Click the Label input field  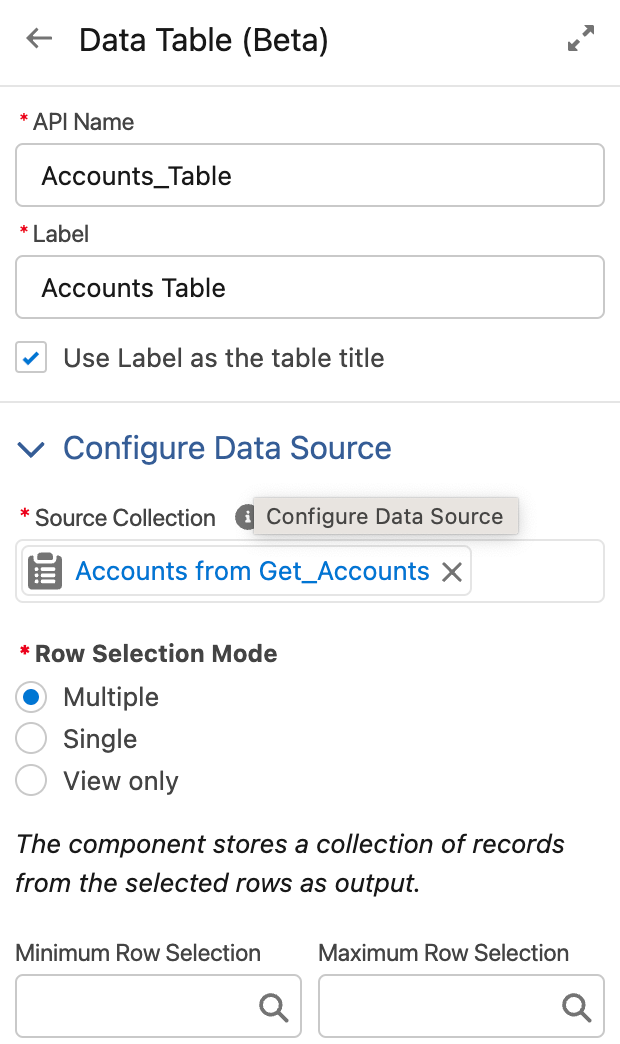coord(310,287)
